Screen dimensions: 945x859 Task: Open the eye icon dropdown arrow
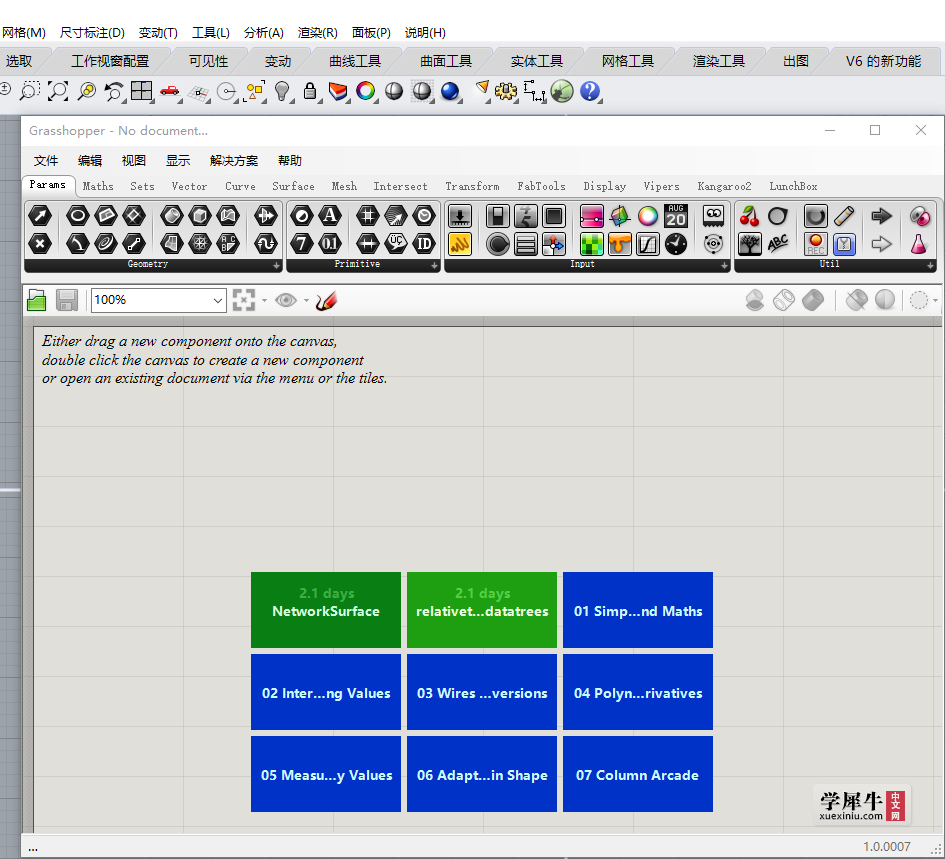coord(306,300)
